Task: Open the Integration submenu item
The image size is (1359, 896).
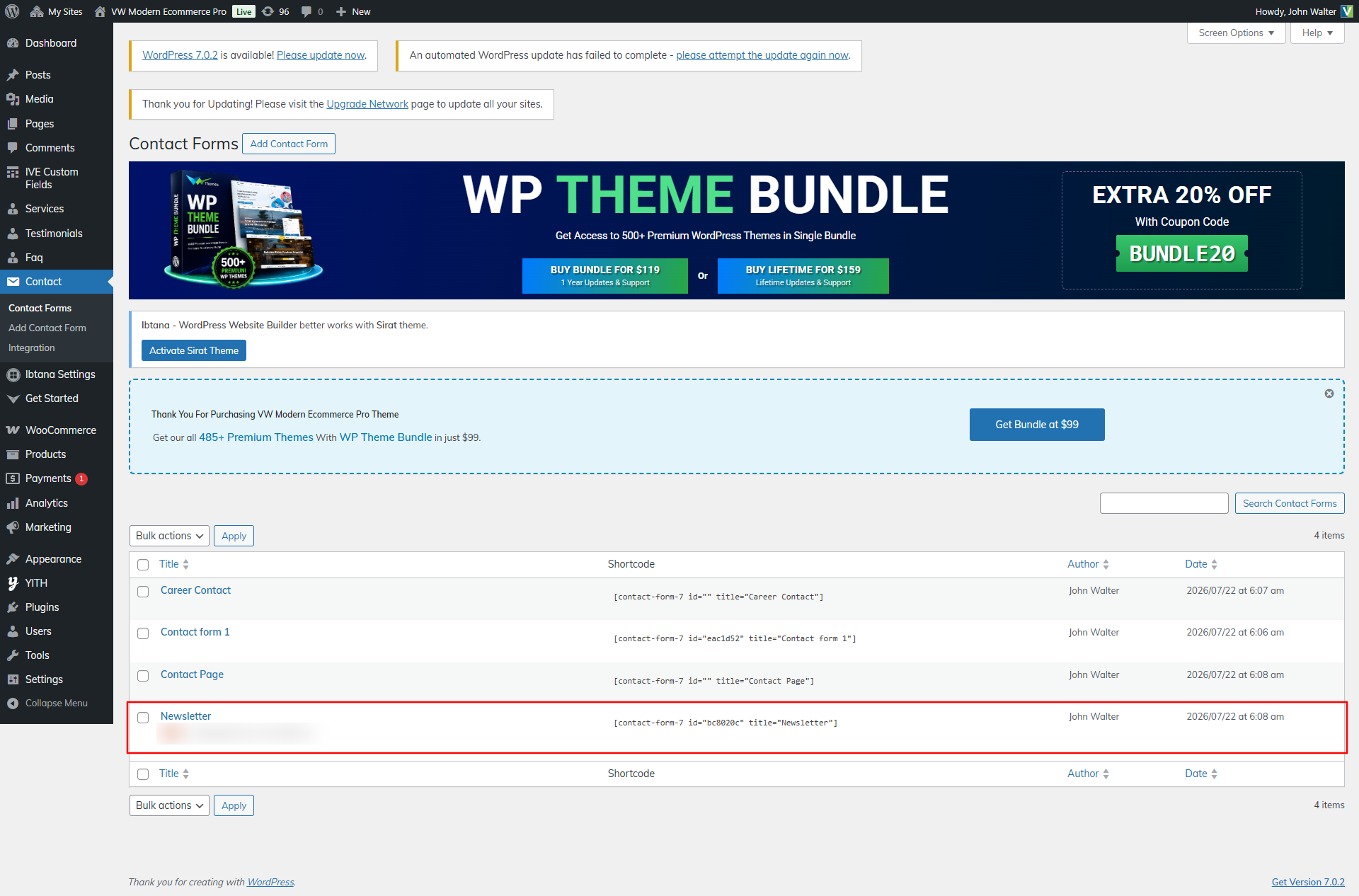Action: (32, 348)
